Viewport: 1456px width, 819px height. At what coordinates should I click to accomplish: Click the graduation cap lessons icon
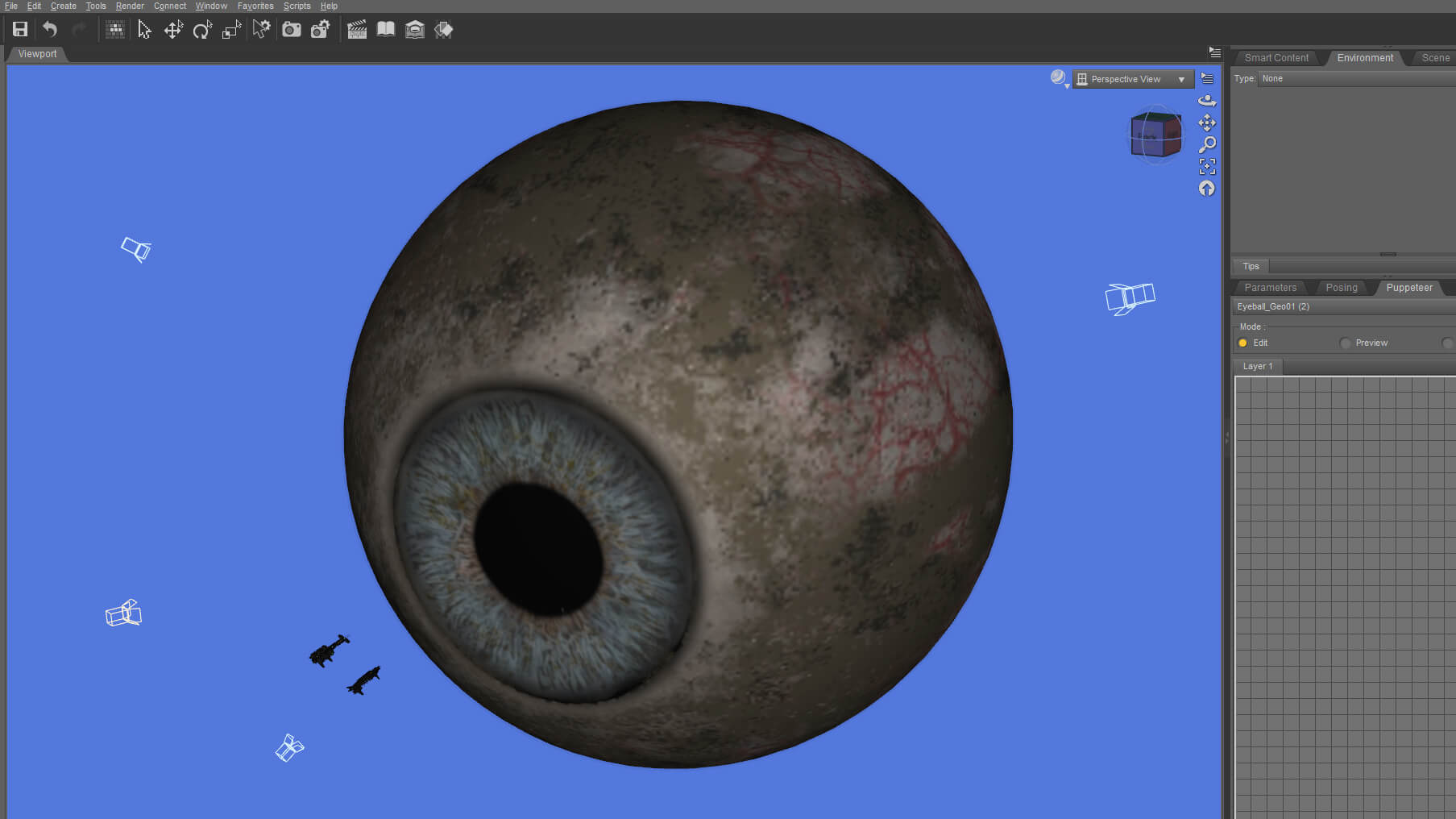(415, 30)
